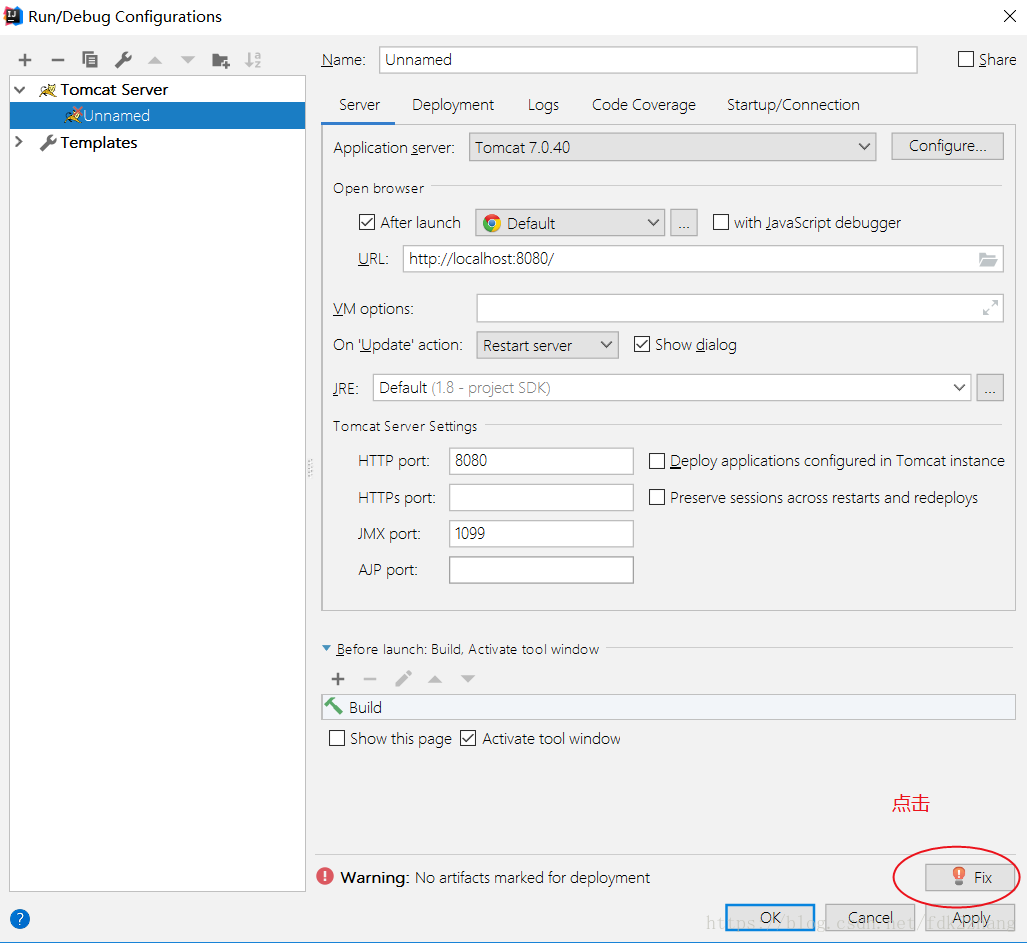The height and width of the screenshot is (943, 1027).
Task: Click the JRE ellipsis browse button
Action: tap(990, 388)
